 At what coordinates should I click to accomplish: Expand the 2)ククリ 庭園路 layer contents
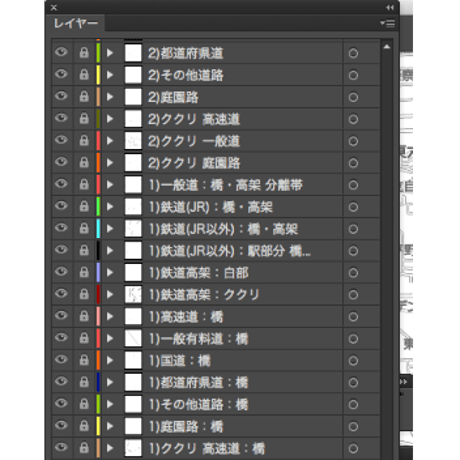110,163
